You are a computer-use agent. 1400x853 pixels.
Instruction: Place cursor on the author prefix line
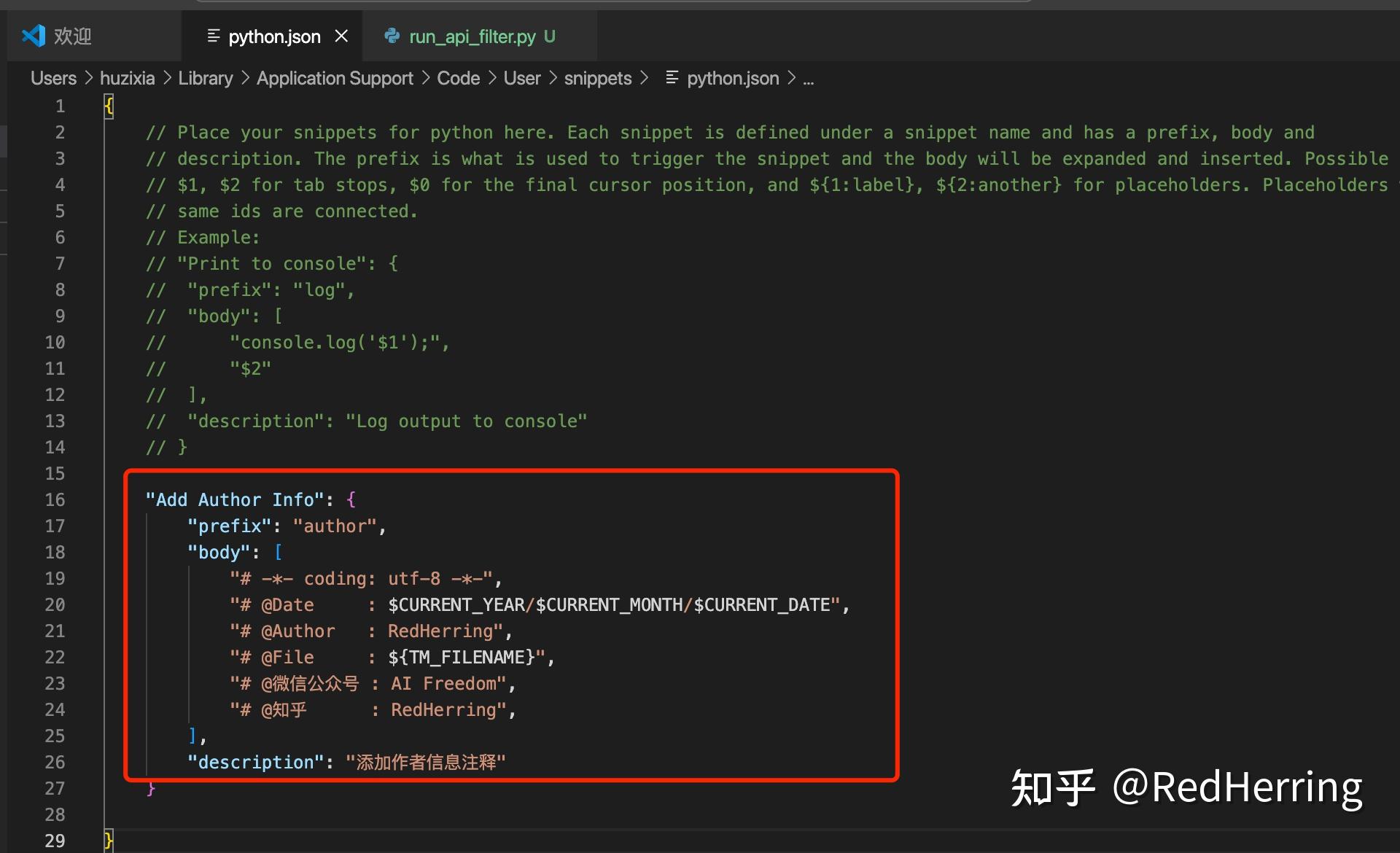pyautogui.click(x=287, y=526)
